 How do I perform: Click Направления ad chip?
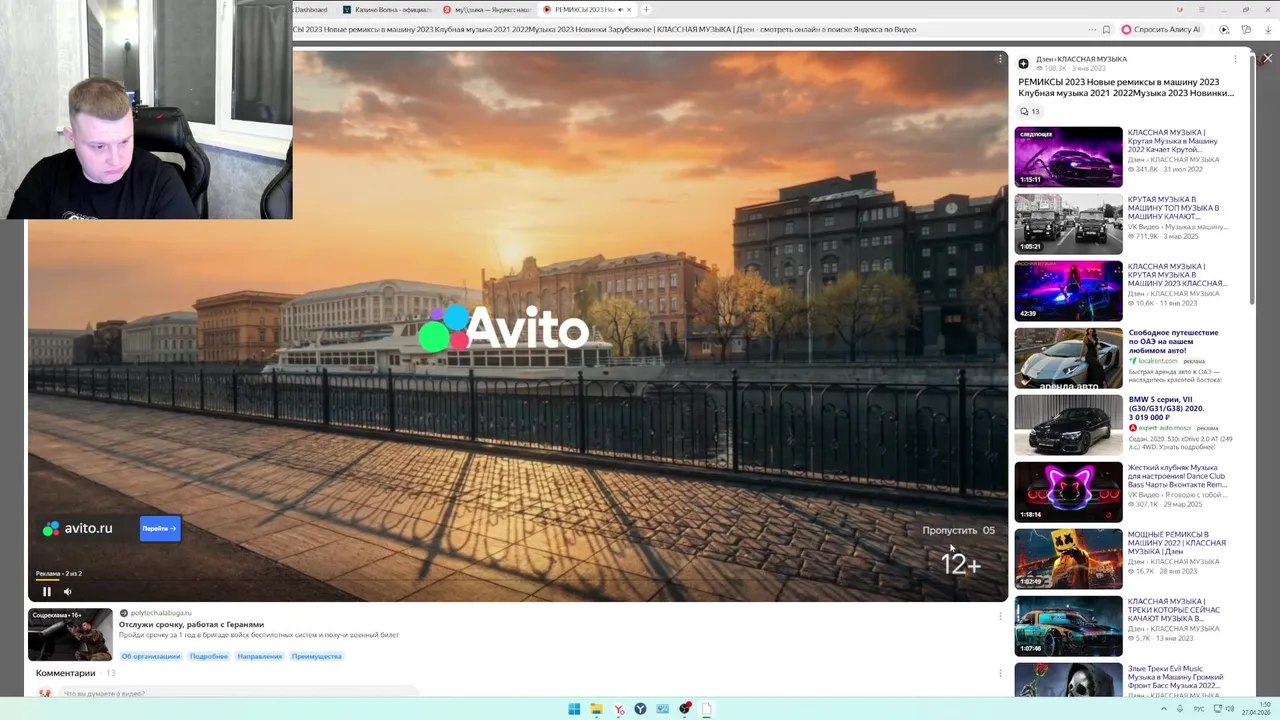tap(260, 656)
